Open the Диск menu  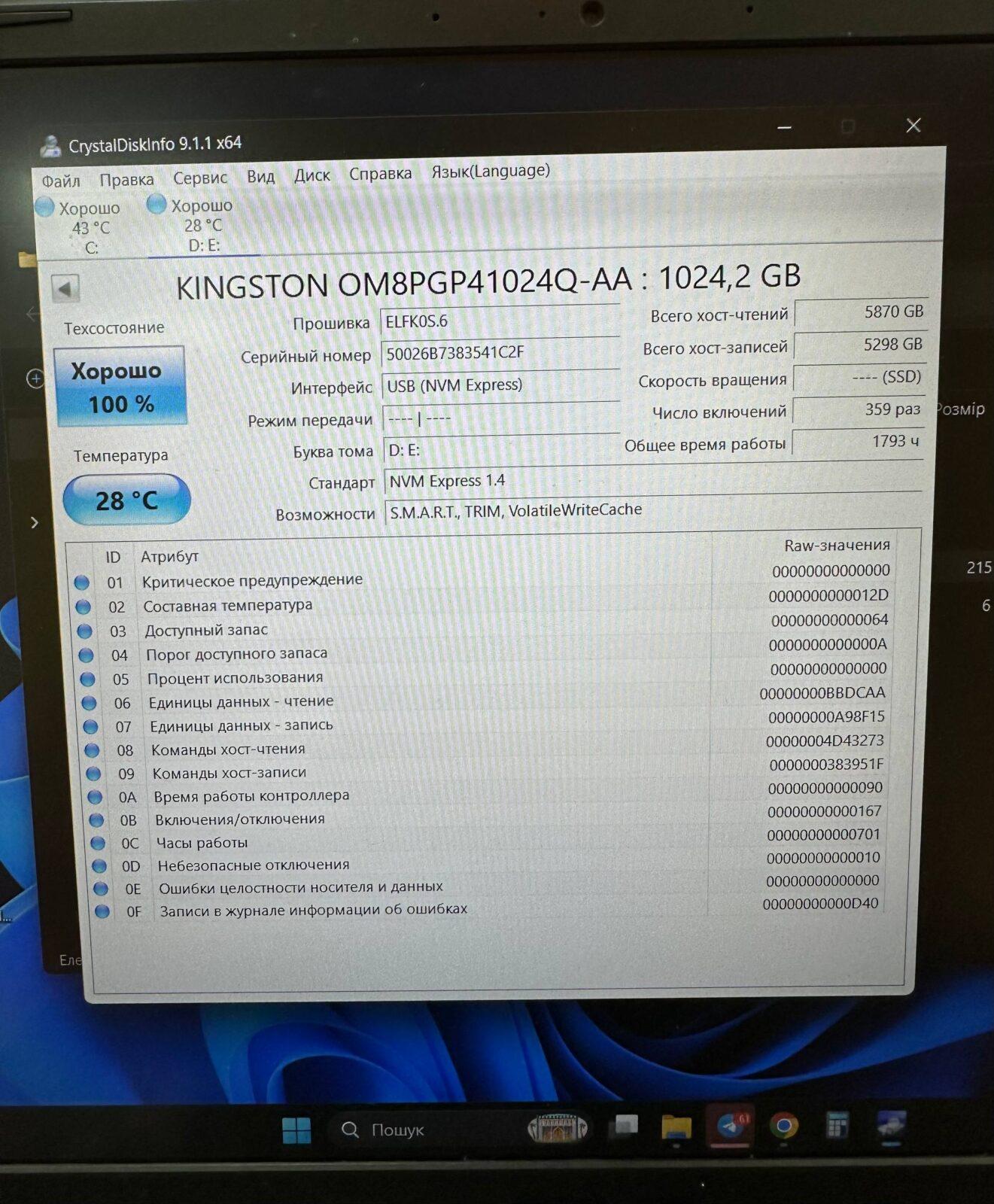(x=312, y=175)
